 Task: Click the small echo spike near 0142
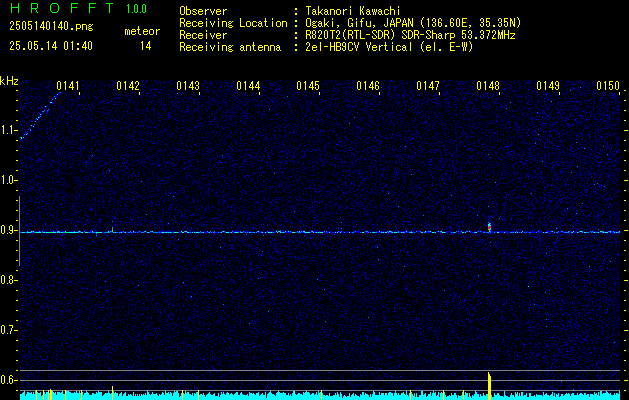coord(112,229)
